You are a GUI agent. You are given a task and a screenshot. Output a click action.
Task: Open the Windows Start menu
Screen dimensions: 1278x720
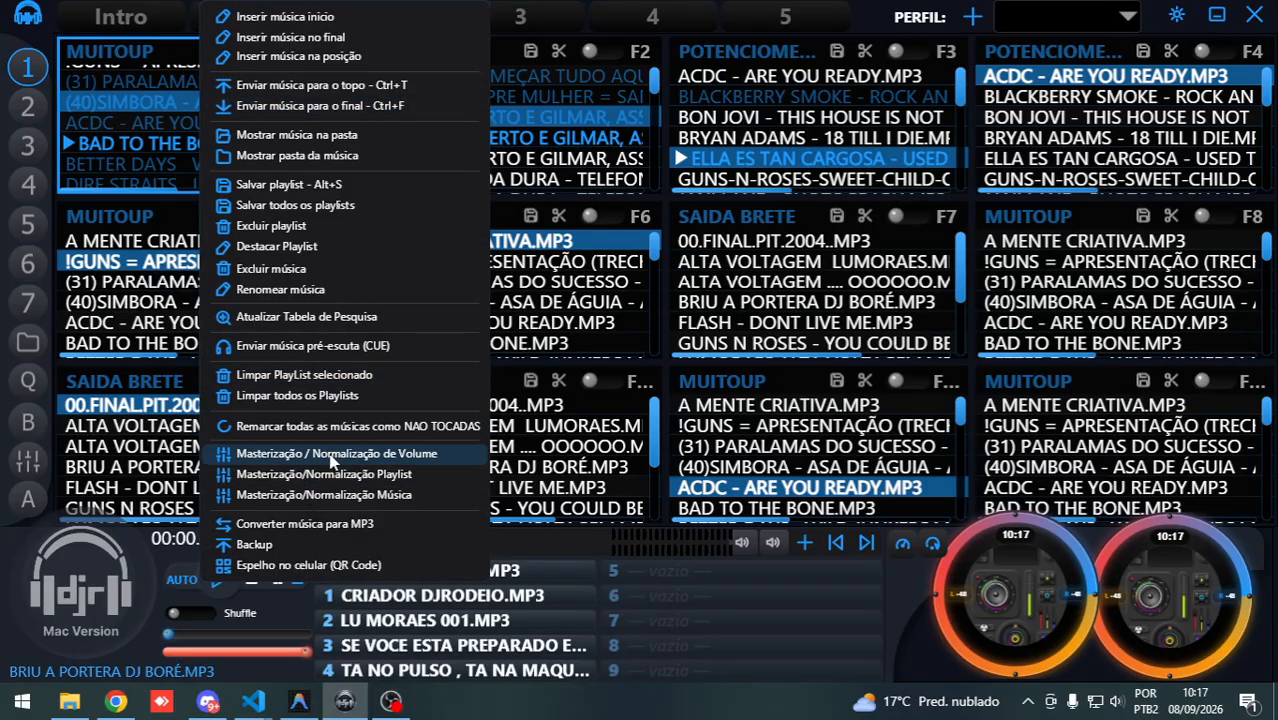(22, 701)
